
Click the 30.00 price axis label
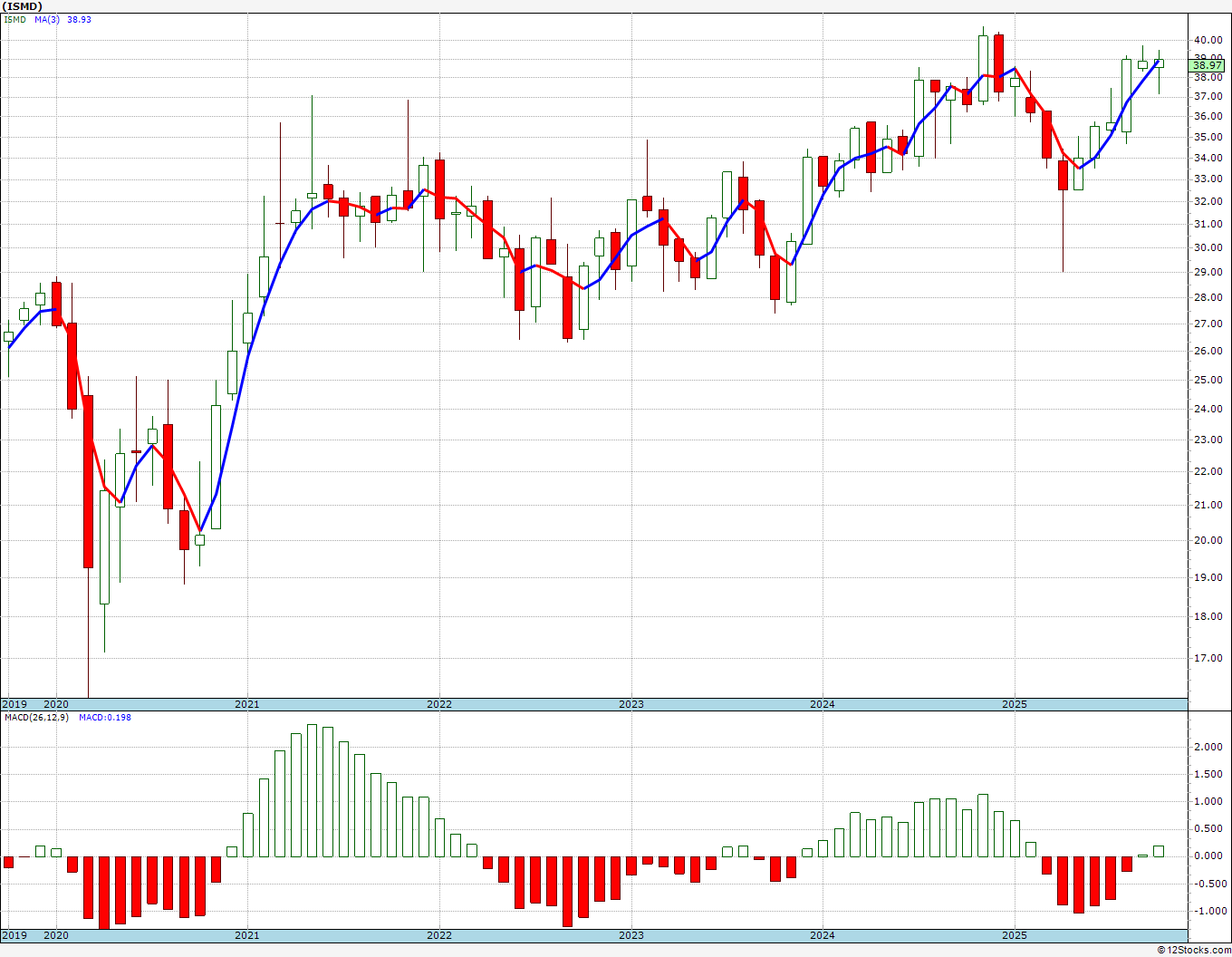(1208, 247)
